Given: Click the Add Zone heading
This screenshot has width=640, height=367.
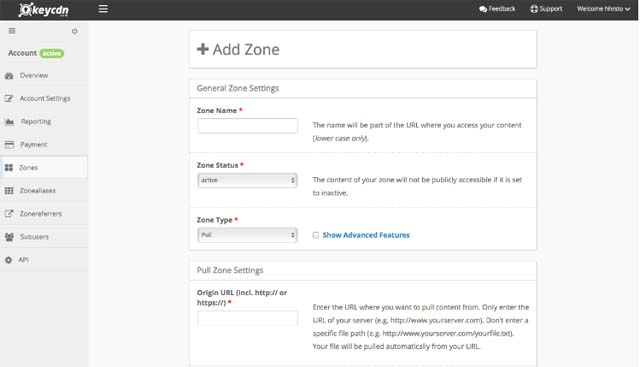Looking at the screenshot, I should (246, 50).
